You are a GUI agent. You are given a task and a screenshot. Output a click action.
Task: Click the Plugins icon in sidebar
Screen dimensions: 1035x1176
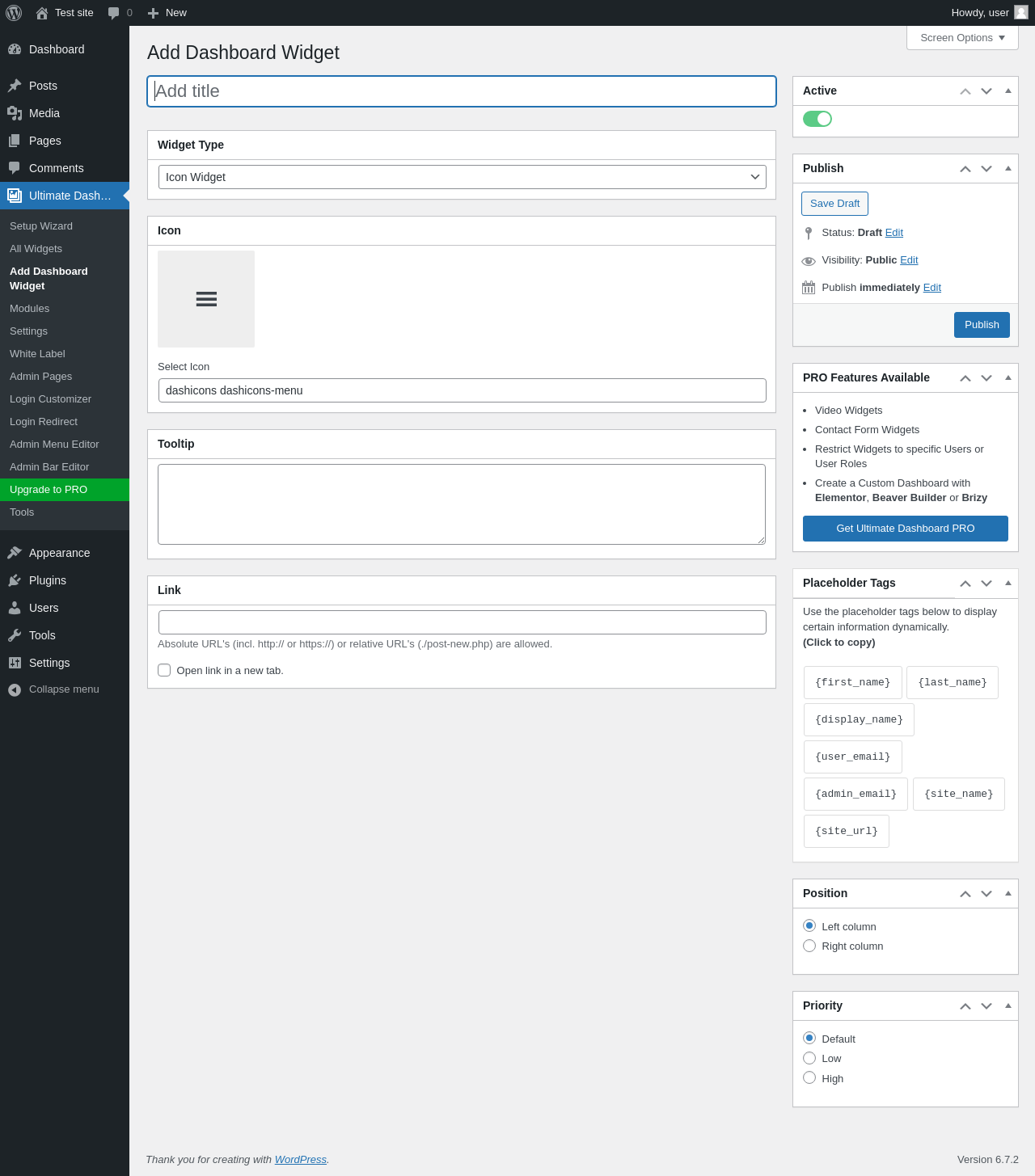click(x=15, y=580)
